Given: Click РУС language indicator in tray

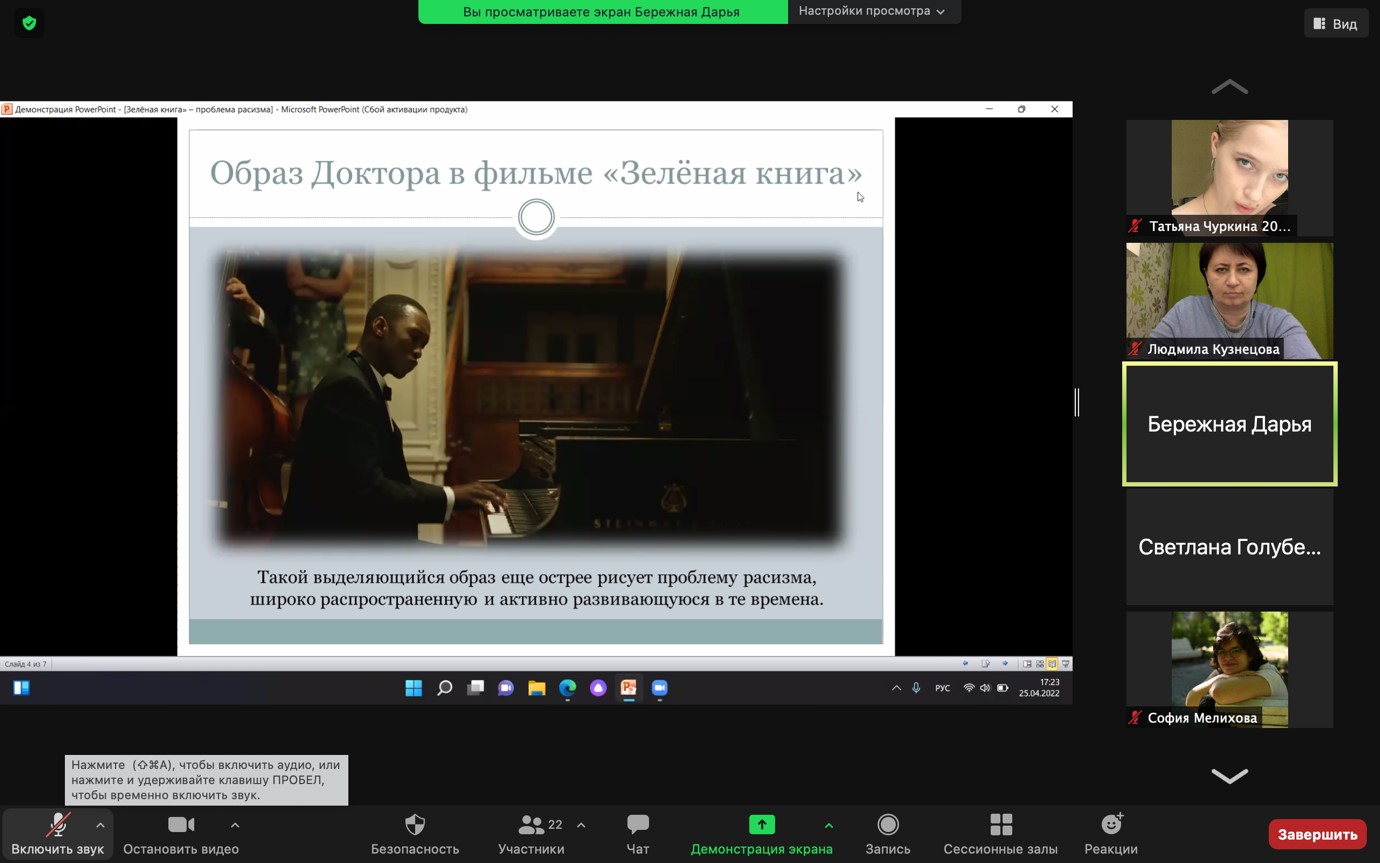Looking at the screenshot, I should point(942,688).
